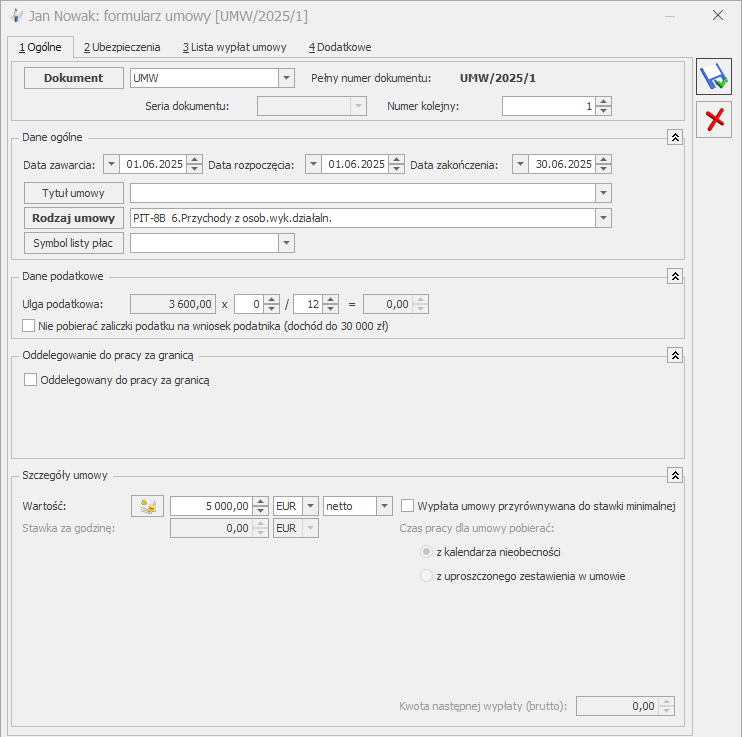Open the netto/brutto dropdown
Screen dimensions: 742x737
384,506
